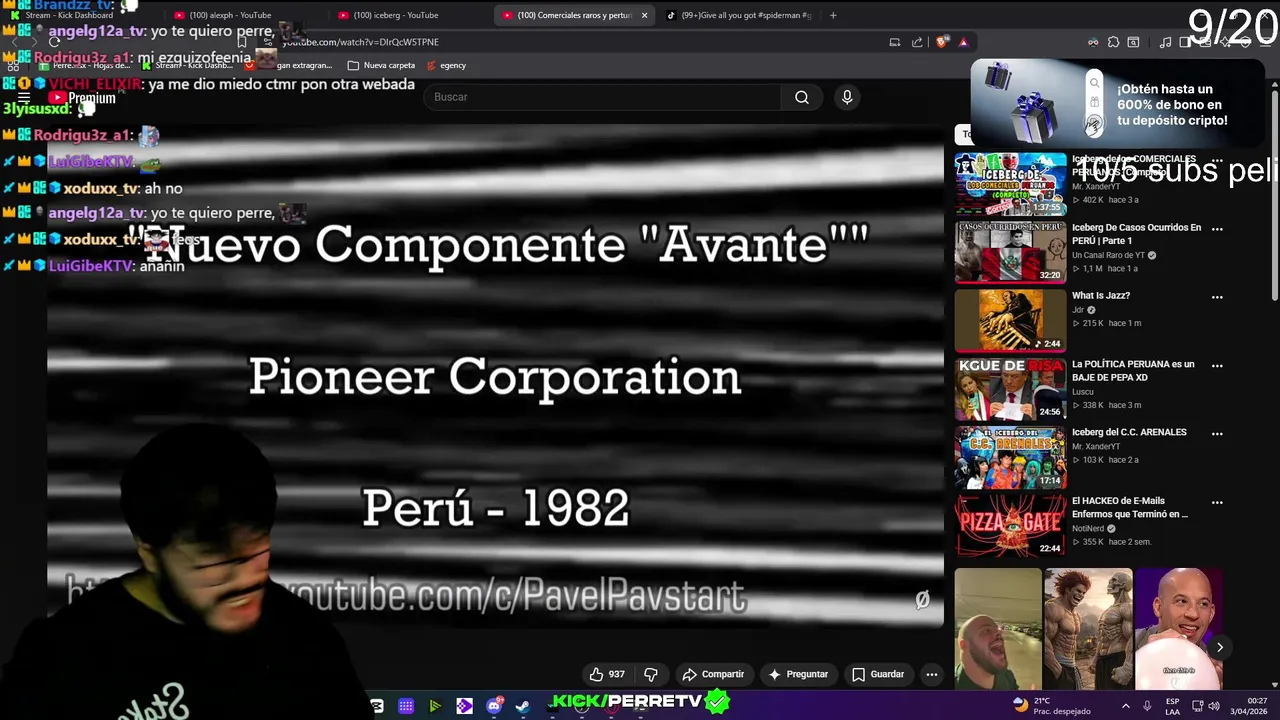The height and width of the screenshot is (720, 1280).
Task: Click the Compartir button under the video
Action: [713, 674]
